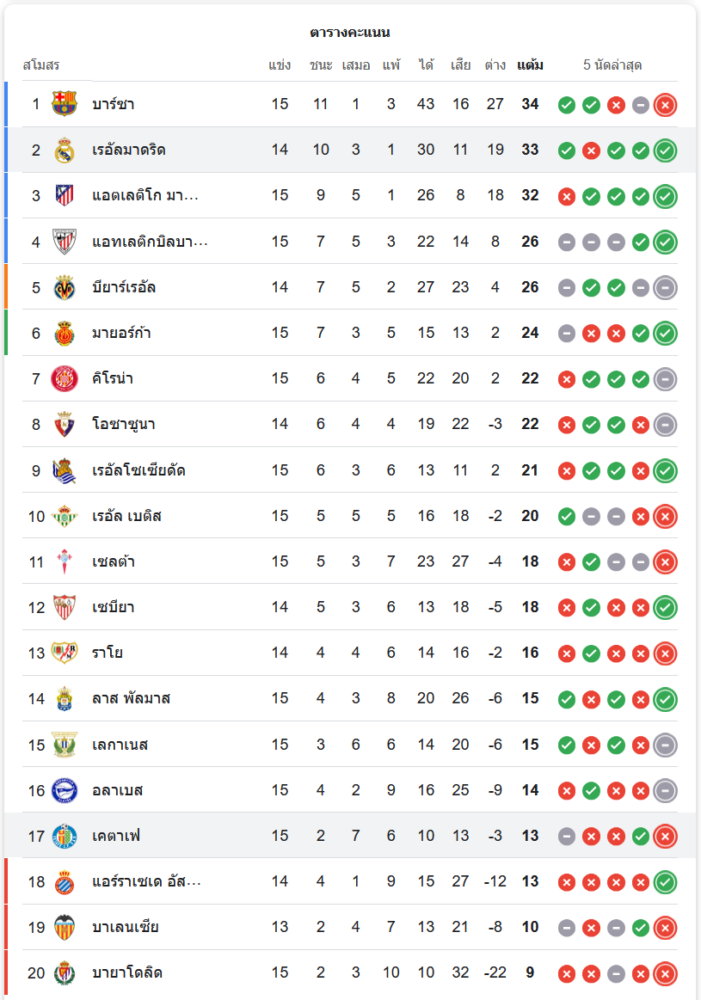Viewport: 701px width, 1000px height.
Task: Click Villarreal's latest match draw indicator
Action: (x=665, y=288)
